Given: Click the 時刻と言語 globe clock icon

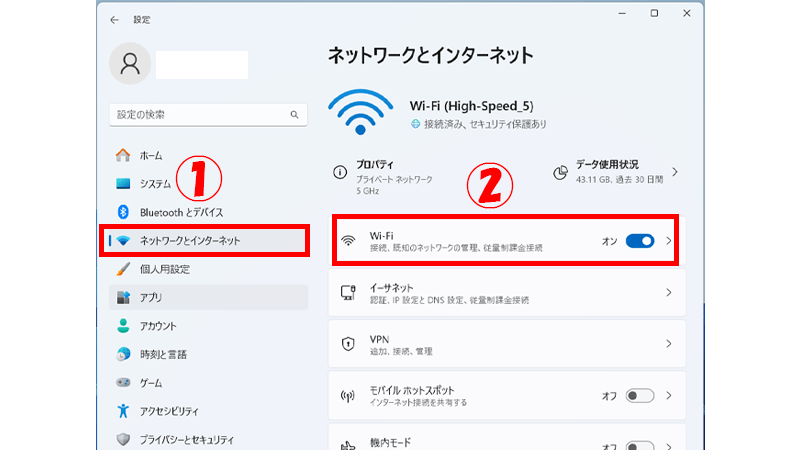Looking at the screenshot, I should [x=122, y=354].
